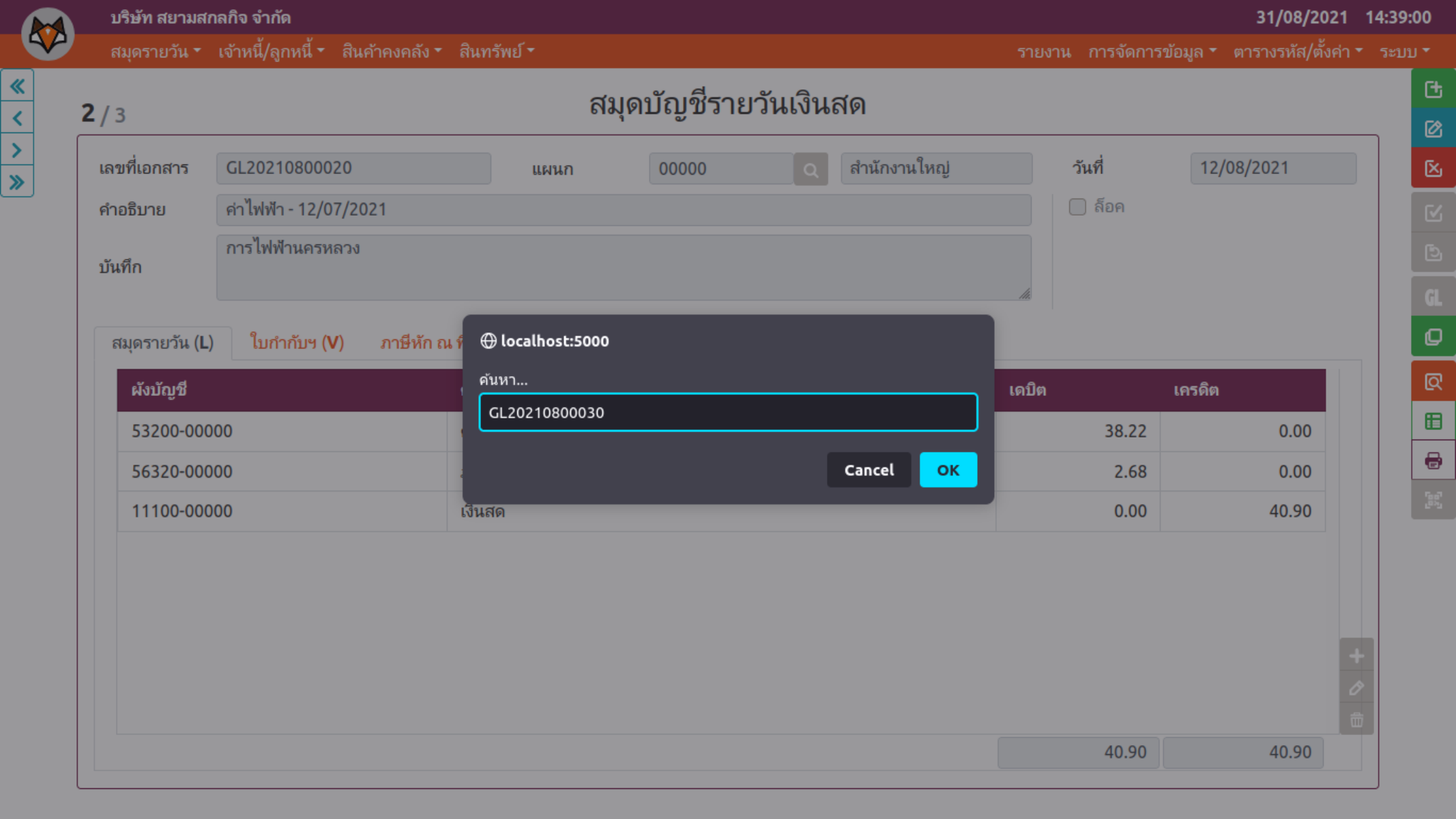Switch to the ภาษีหัก ณ tab
The height and width of the screenshot is (819, 1456).
pyautogui.click(x=421, y=343)
